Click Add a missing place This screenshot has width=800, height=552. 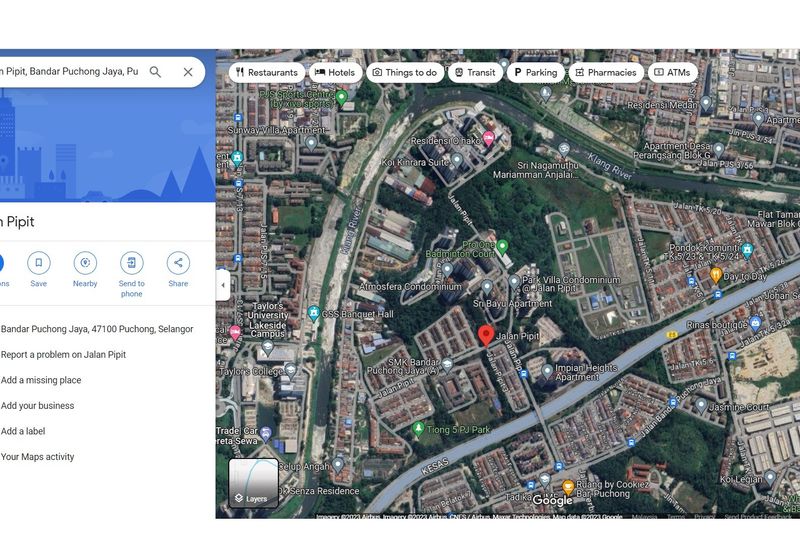[41, 380]
